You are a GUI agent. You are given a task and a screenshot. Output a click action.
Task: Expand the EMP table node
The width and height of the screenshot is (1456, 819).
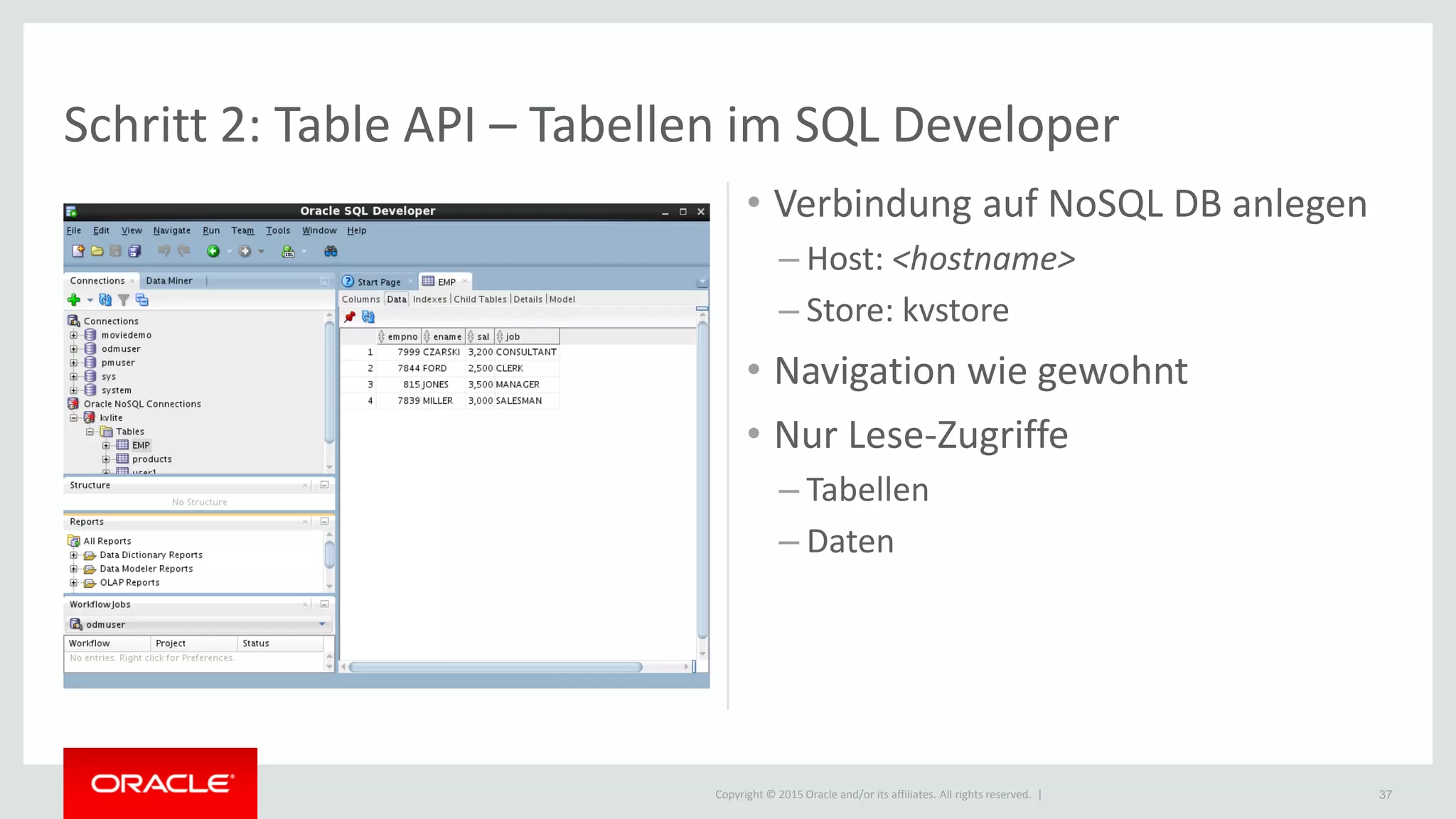pos(106,446)
